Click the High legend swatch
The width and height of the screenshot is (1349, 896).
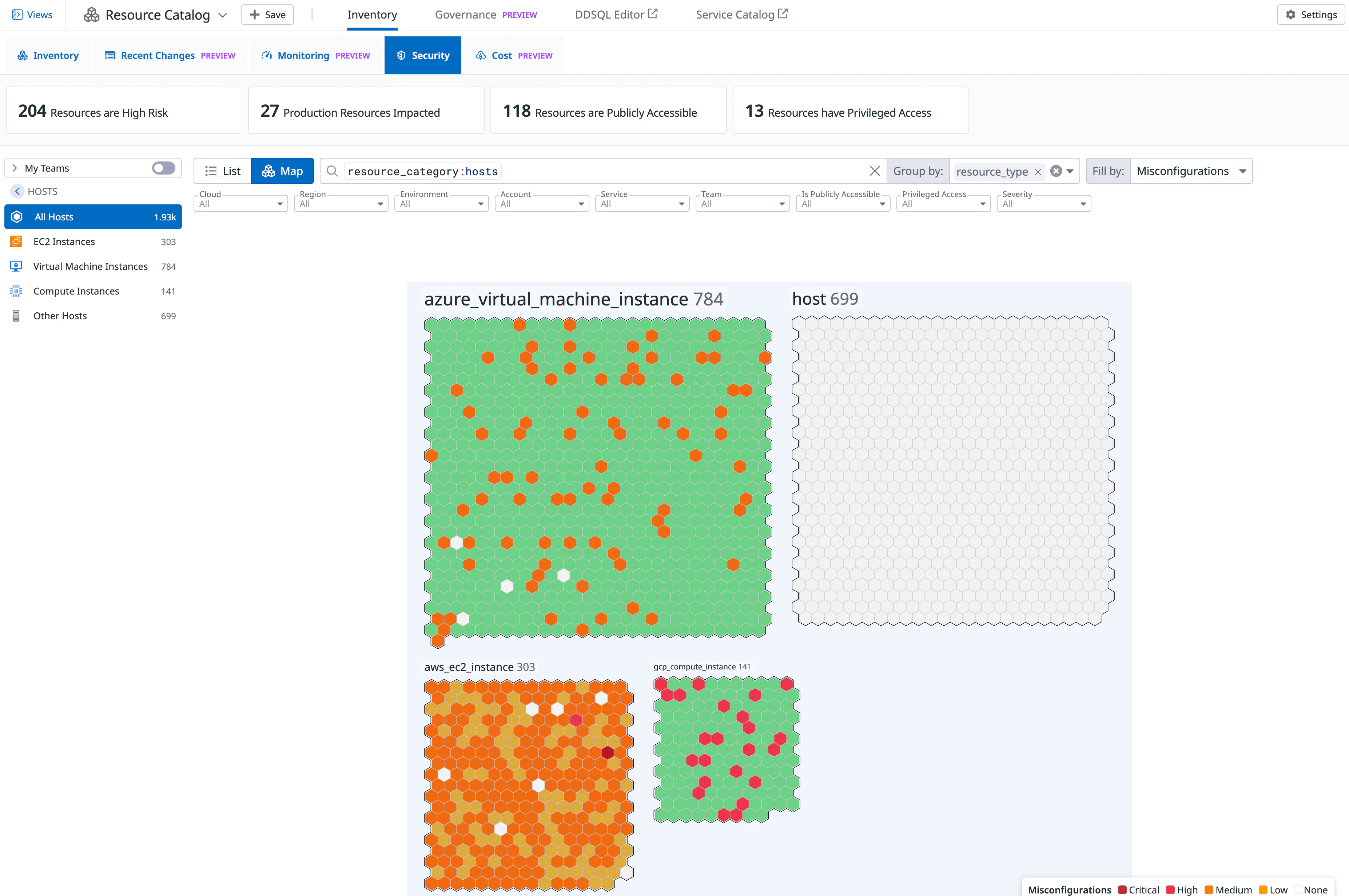1170,890
